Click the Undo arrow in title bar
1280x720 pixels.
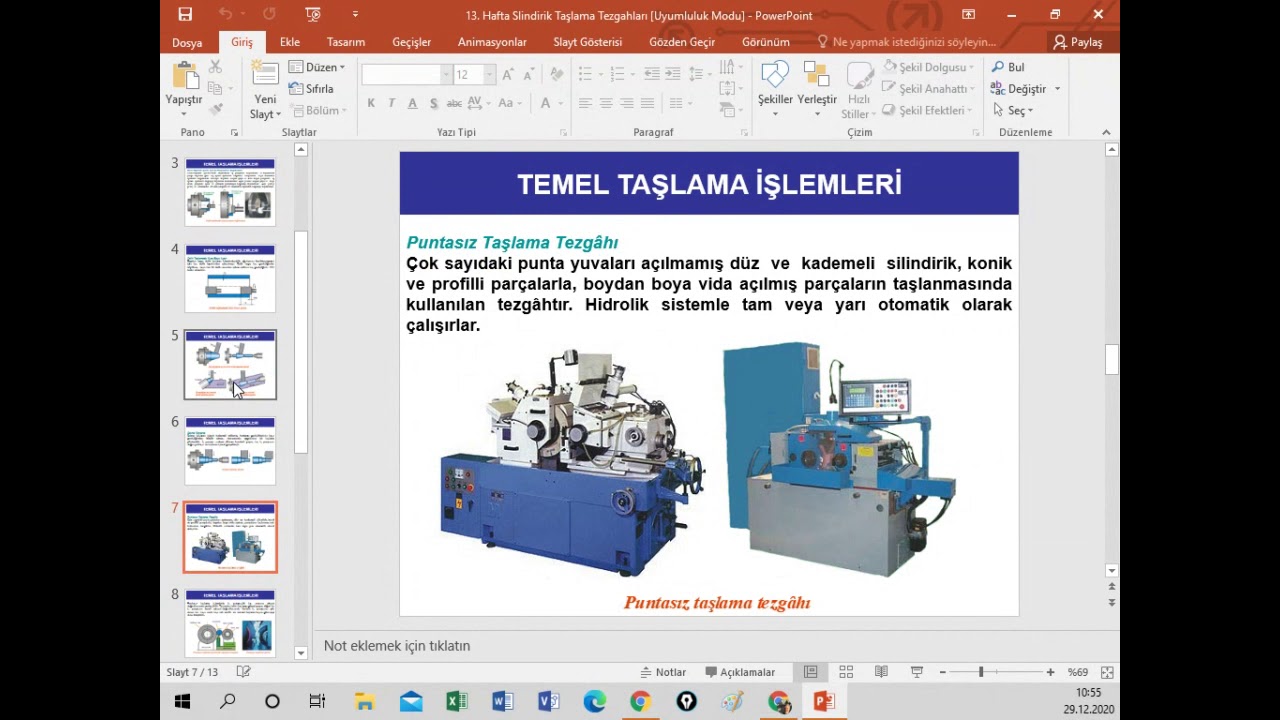click(226, 14)
